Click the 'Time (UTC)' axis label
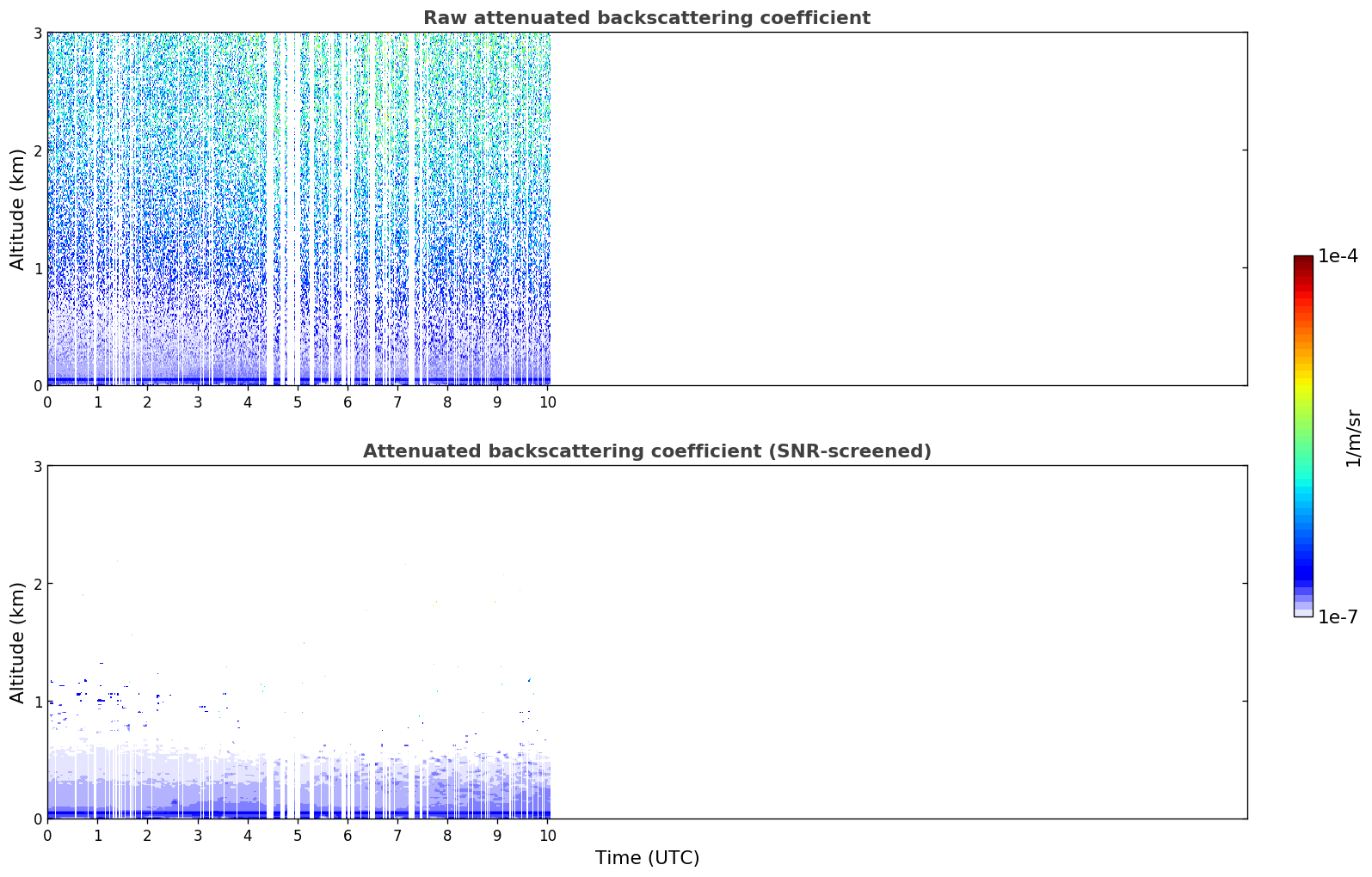The image size is (1372, 877). click(x=647, y=858)
